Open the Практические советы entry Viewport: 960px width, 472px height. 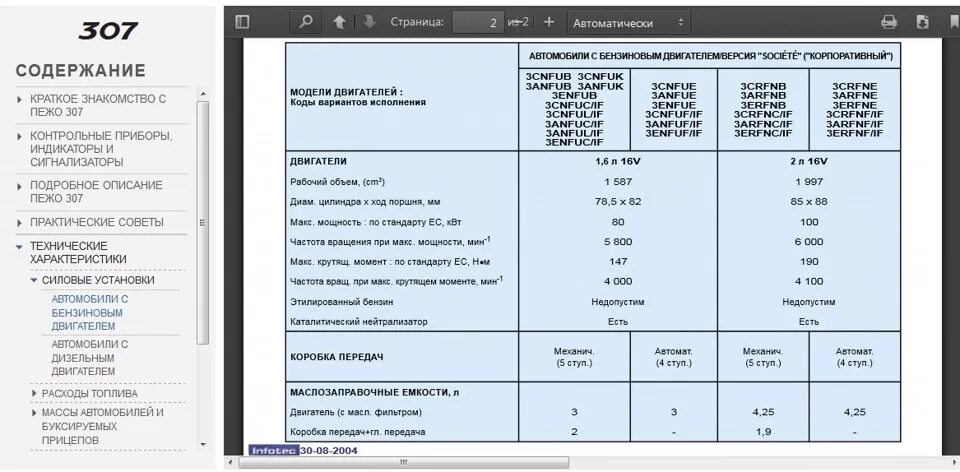tap(97, 222)
